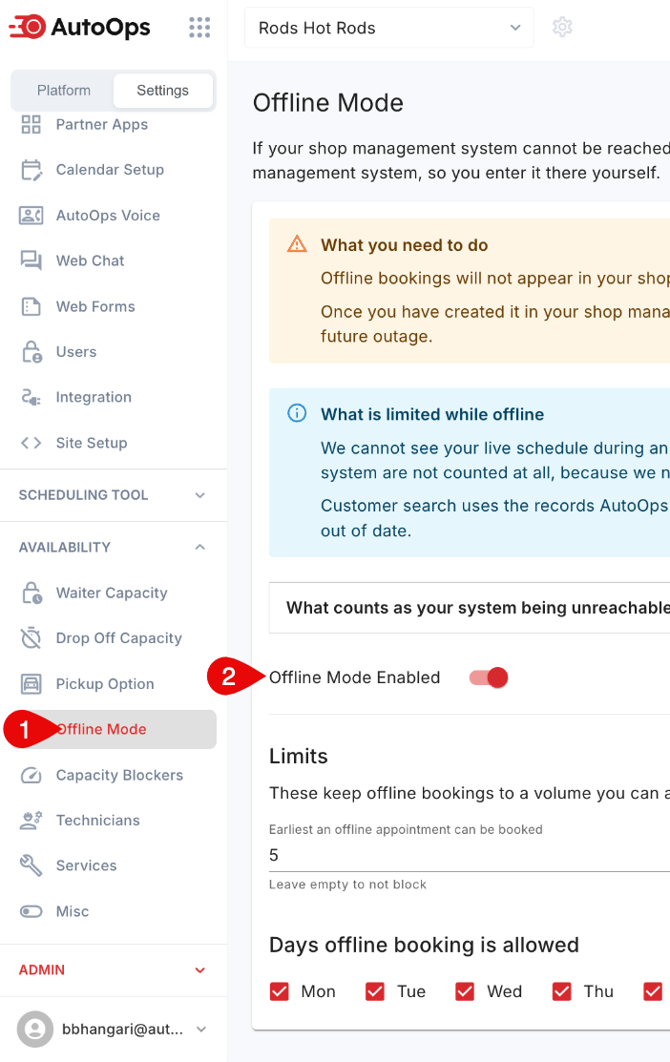The width and height of the screenshot is (670, 1062).
Task: Click the Days offline booking is allowed heading
Action: [424, 945]
